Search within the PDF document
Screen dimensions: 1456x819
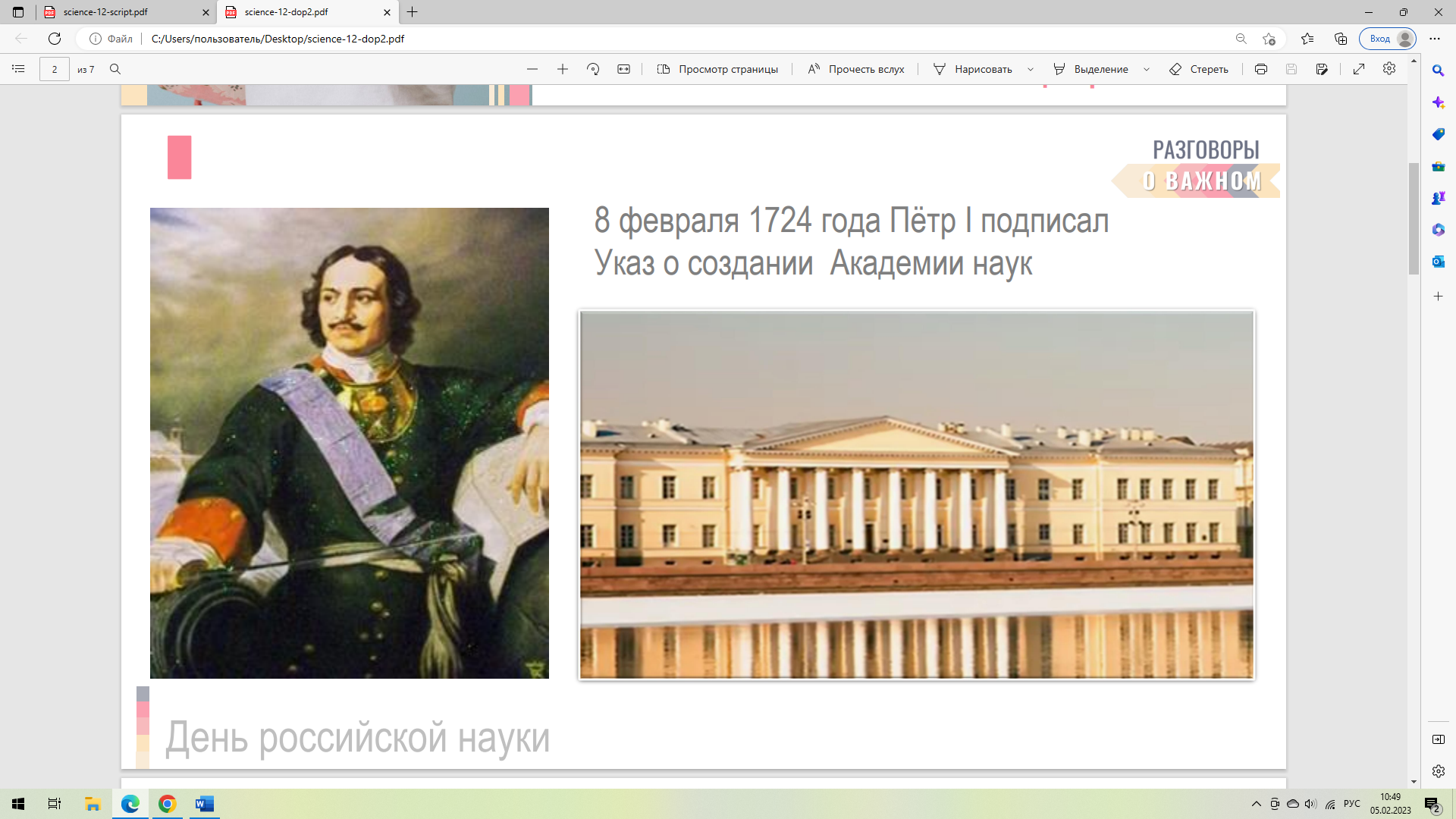click(115, 69)
